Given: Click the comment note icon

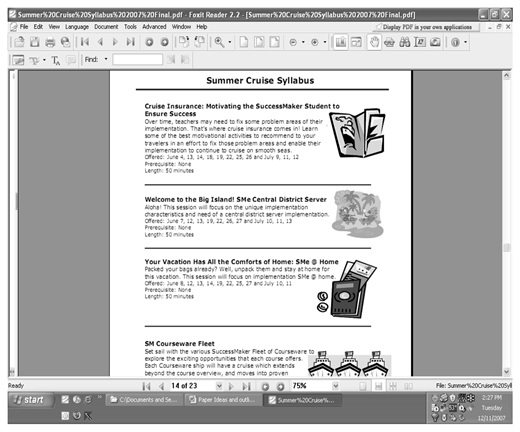Looking at the screenshot, I should point(71,60).
